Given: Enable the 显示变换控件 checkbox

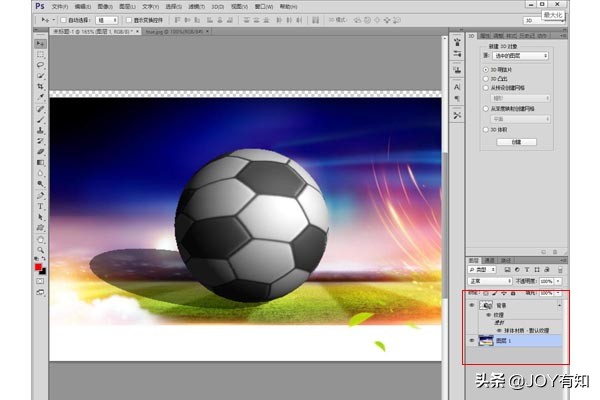Looking at the screenshot, I should click(x=129, y=20).
